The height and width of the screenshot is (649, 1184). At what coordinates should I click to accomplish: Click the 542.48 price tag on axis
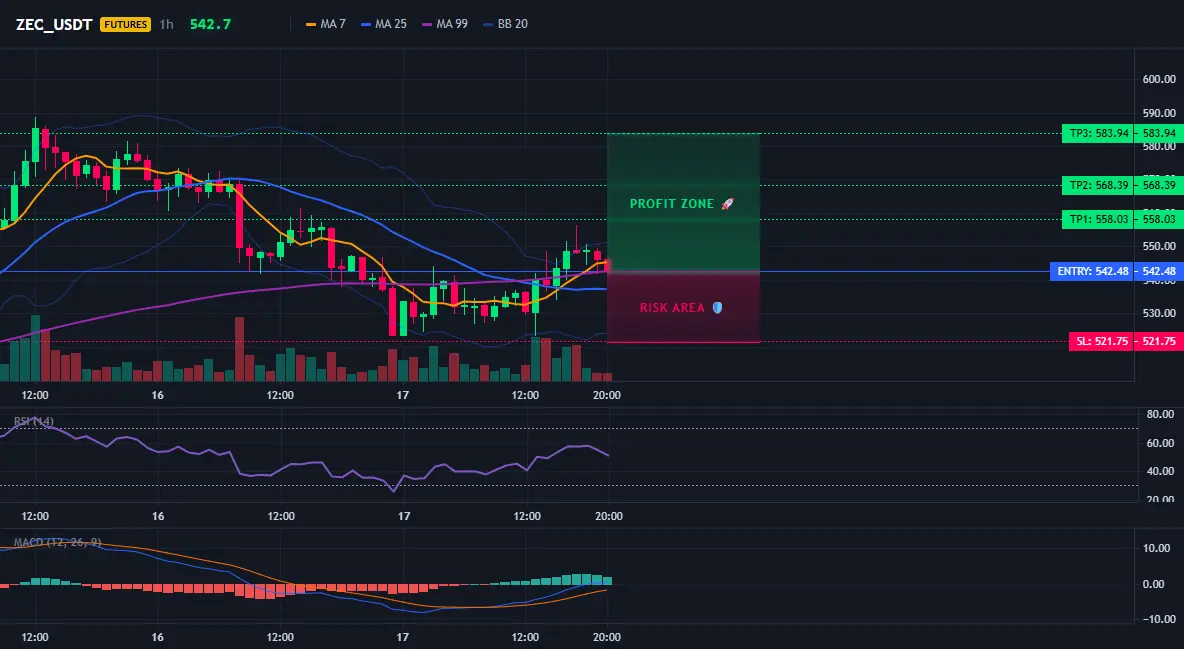[x=1158, y=271]
